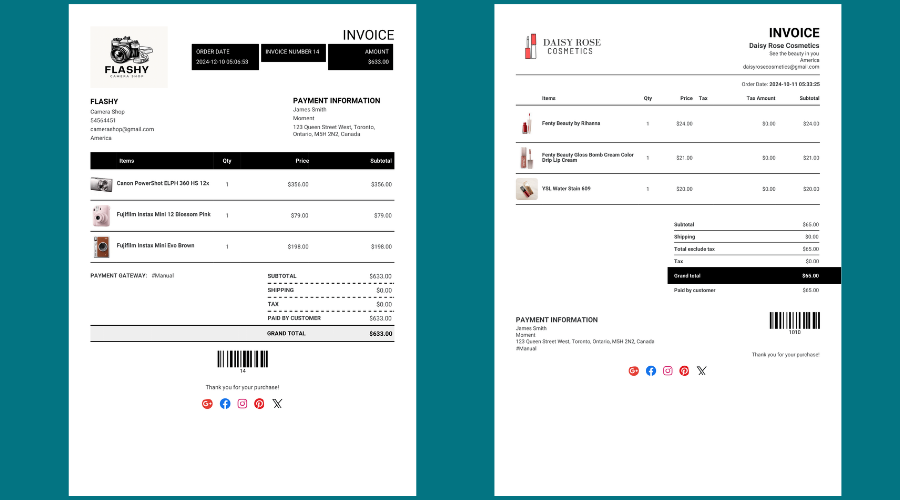Click 'Thank you for your purchase!' on Daisy Rose
900x500 pixels.
[x=786, y=355]
